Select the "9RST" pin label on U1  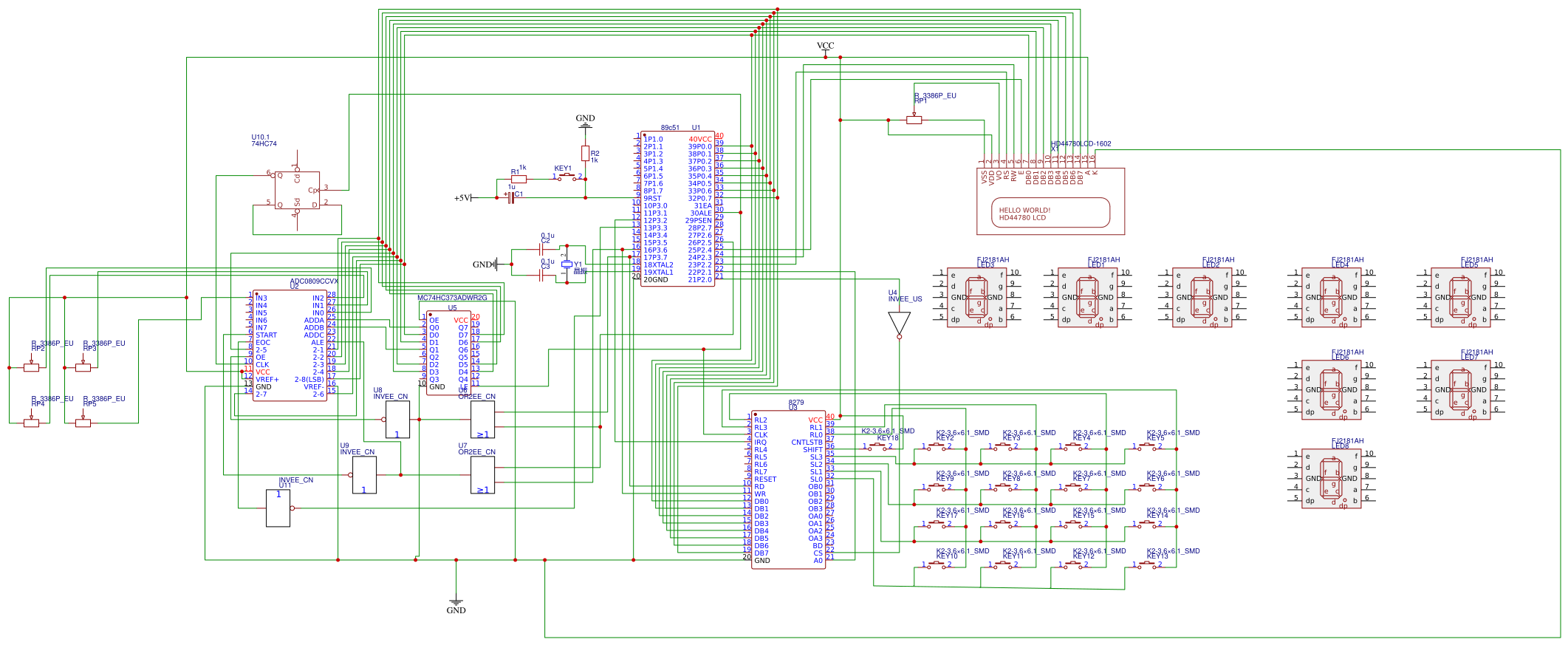(652, 198)
